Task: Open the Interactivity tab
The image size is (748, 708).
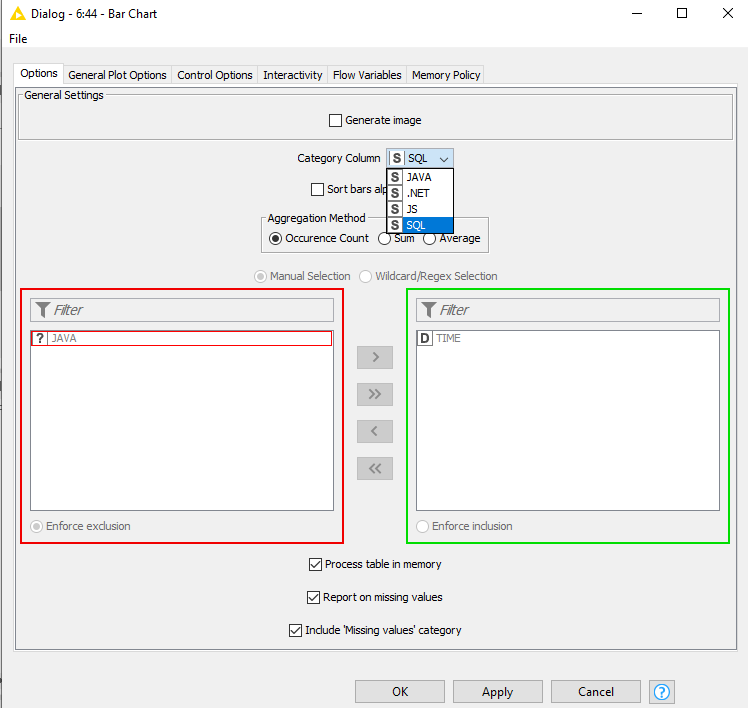Action: pos(292,75)
